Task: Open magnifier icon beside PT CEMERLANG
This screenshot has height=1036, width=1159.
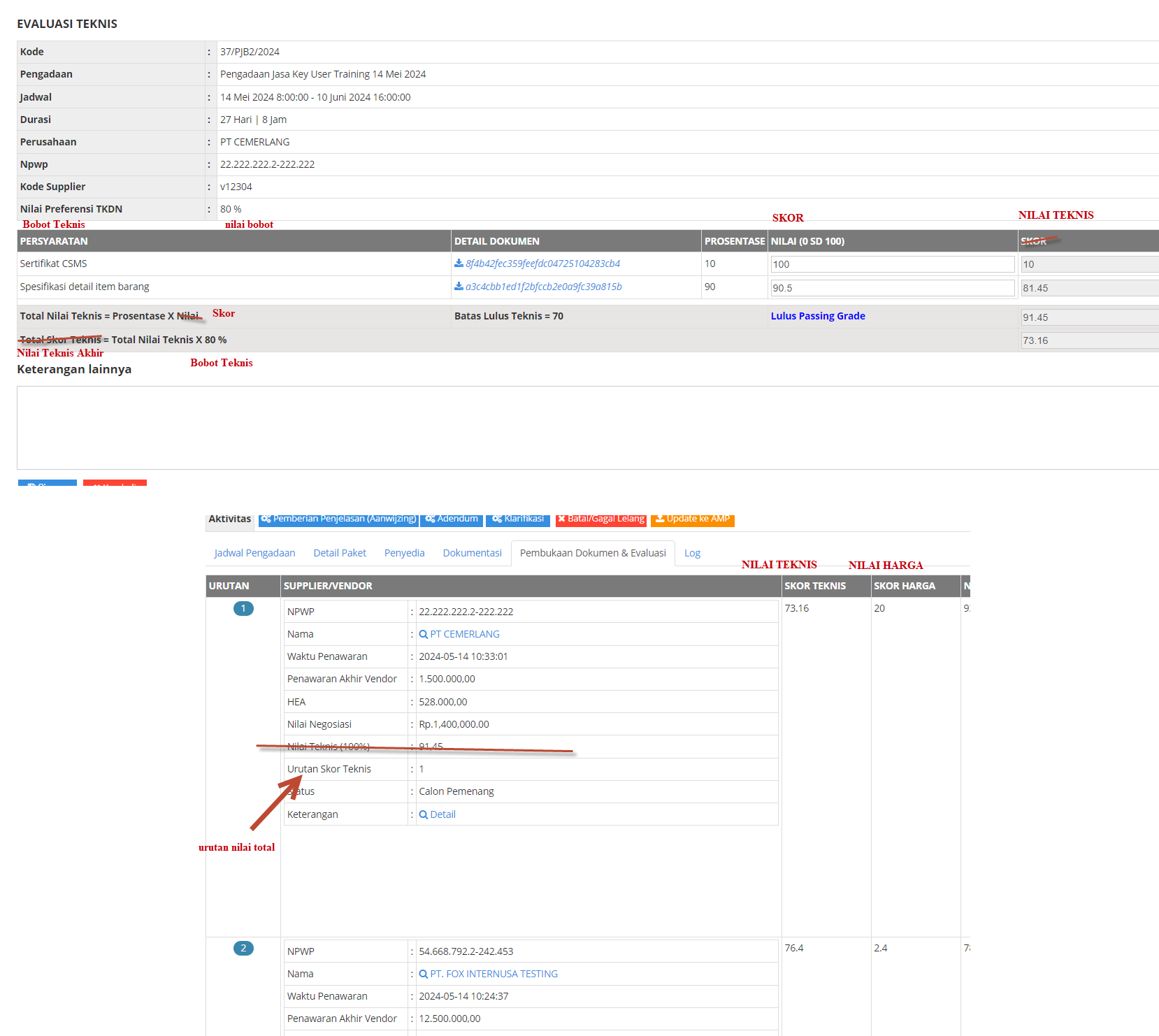Action: (423, 634)
